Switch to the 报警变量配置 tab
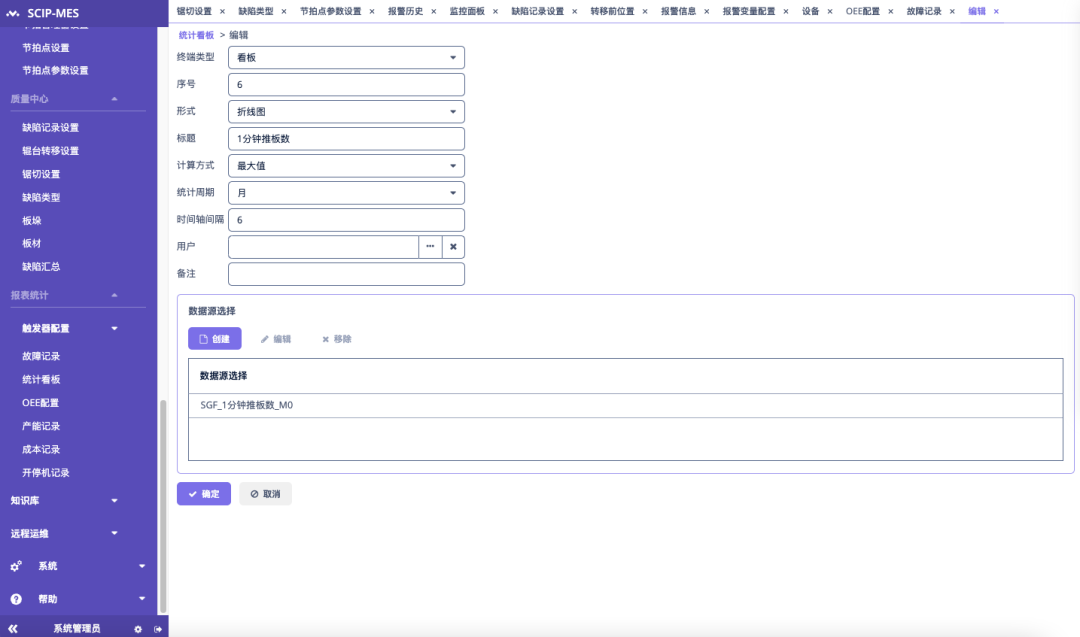 [x=749, y=12]
